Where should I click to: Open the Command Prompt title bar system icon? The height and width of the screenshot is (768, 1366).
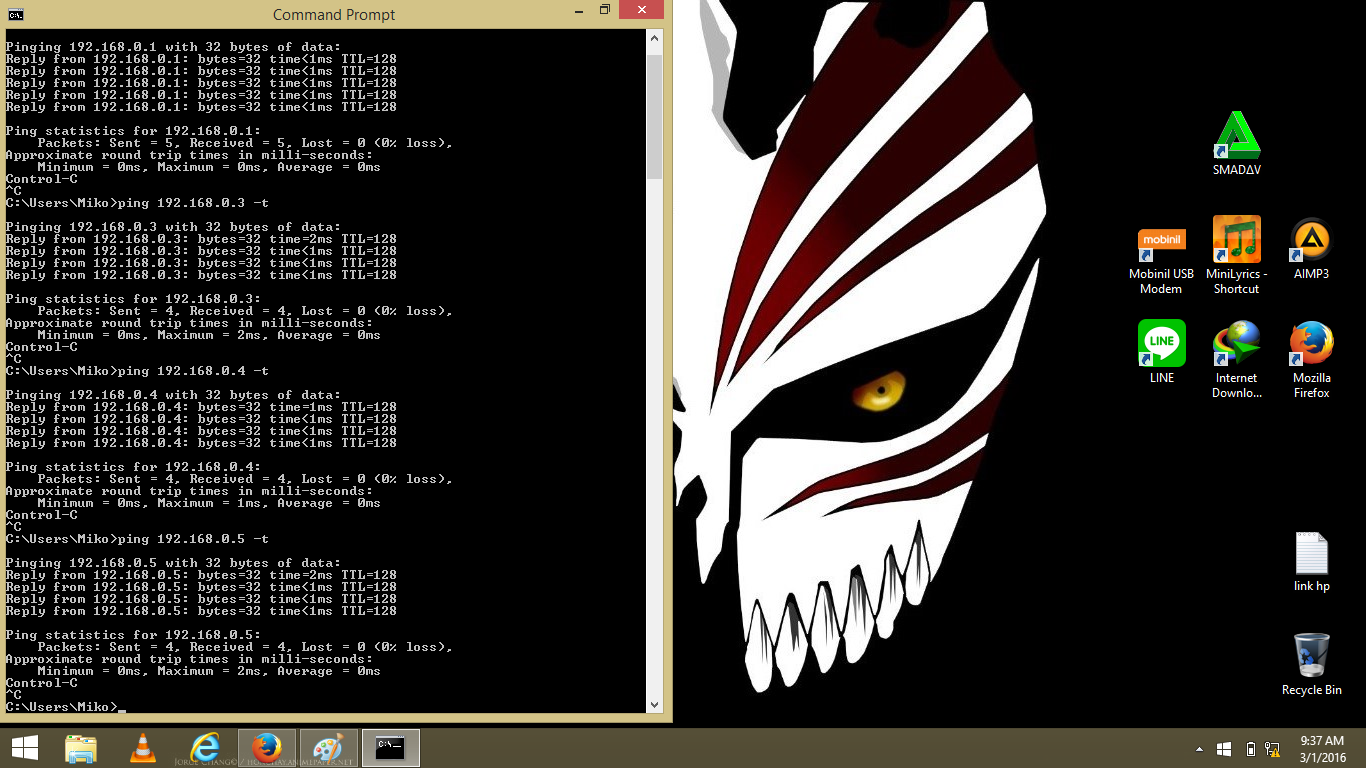tap(15, 14)
